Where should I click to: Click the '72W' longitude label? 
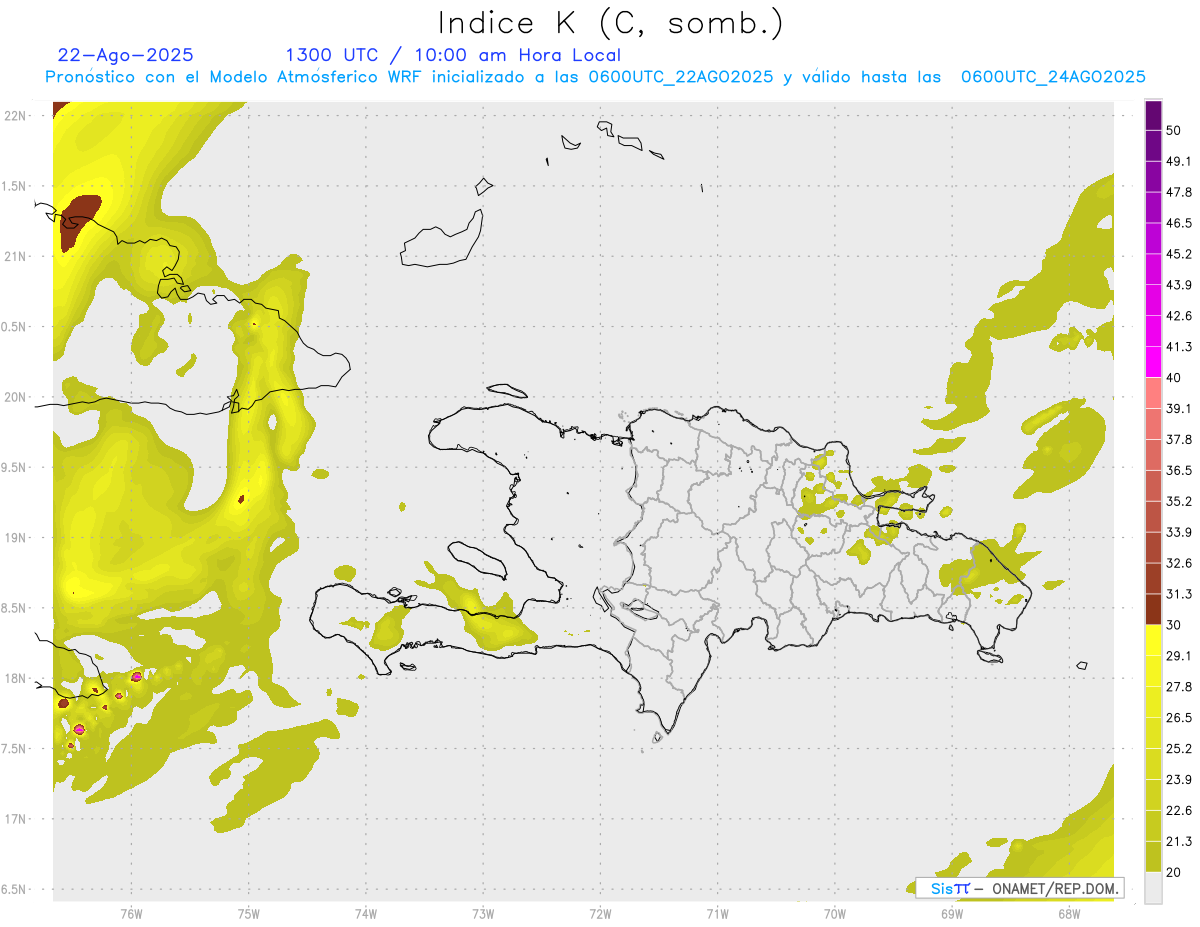click(x=600, y=913)
